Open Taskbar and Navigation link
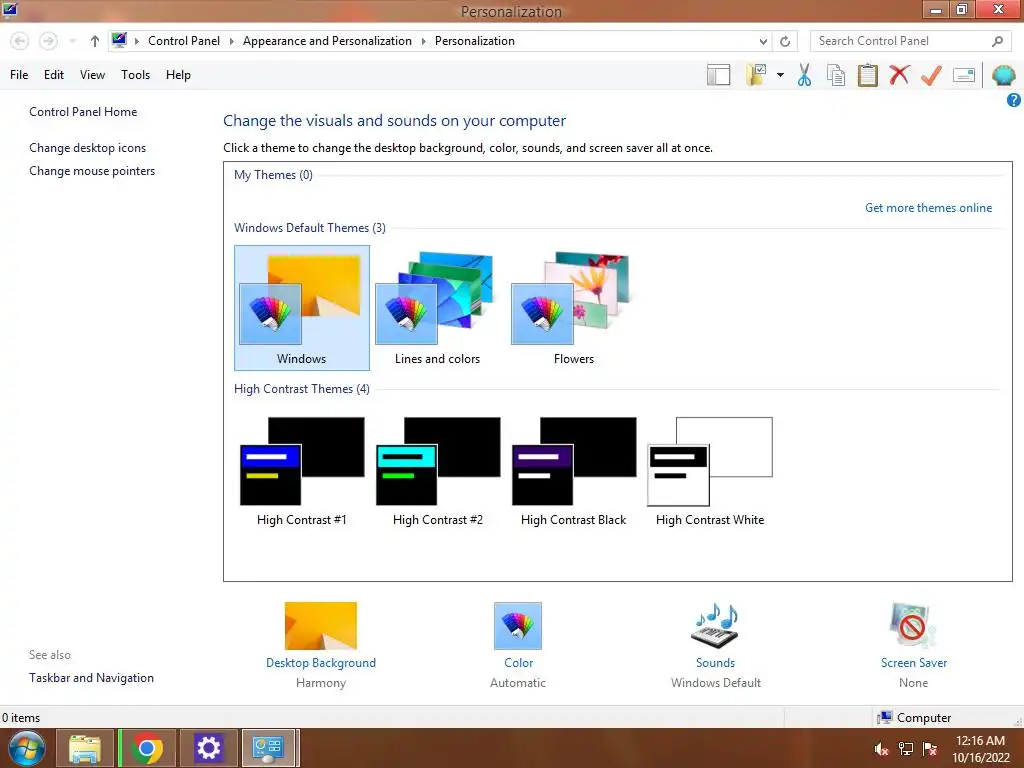This screenshot has height=768, width=1024. pos(91,678)
